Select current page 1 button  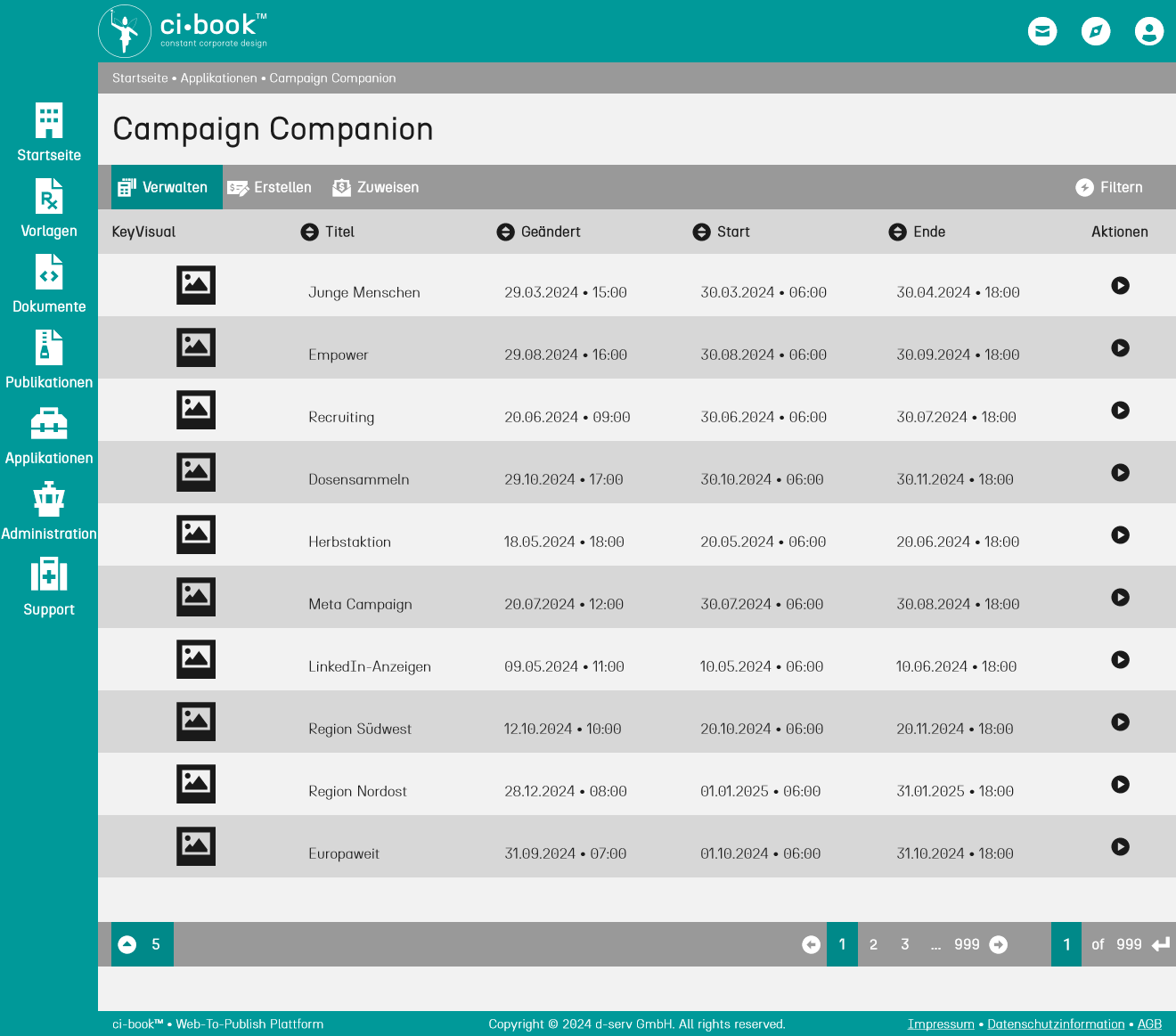click(x=842, y=944)
